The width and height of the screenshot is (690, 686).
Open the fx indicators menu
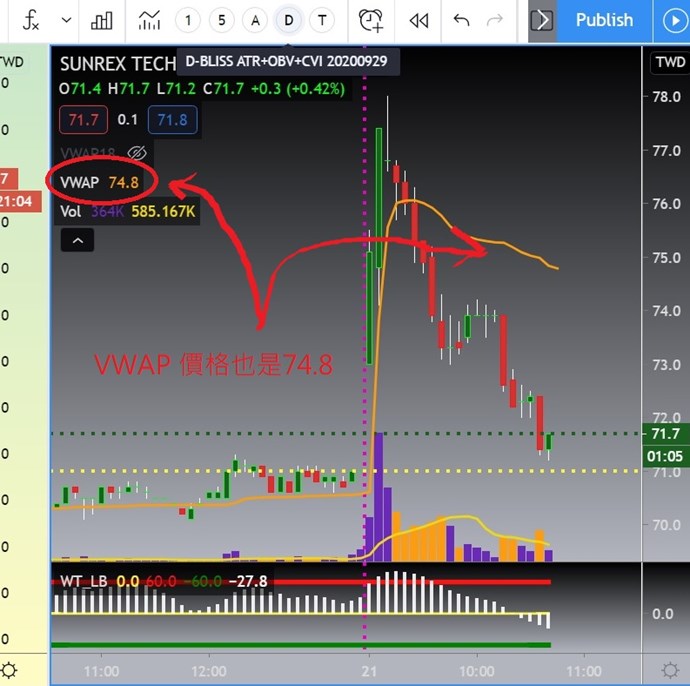(31, 20)
